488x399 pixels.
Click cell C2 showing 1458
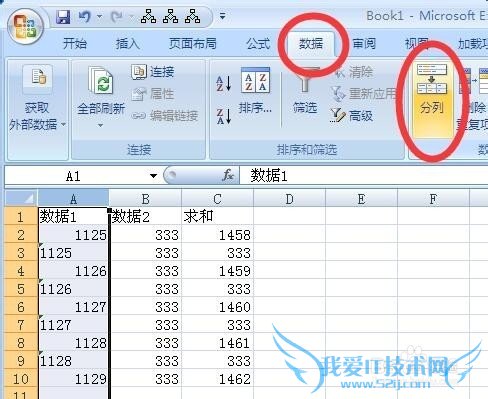click(217, 235)
